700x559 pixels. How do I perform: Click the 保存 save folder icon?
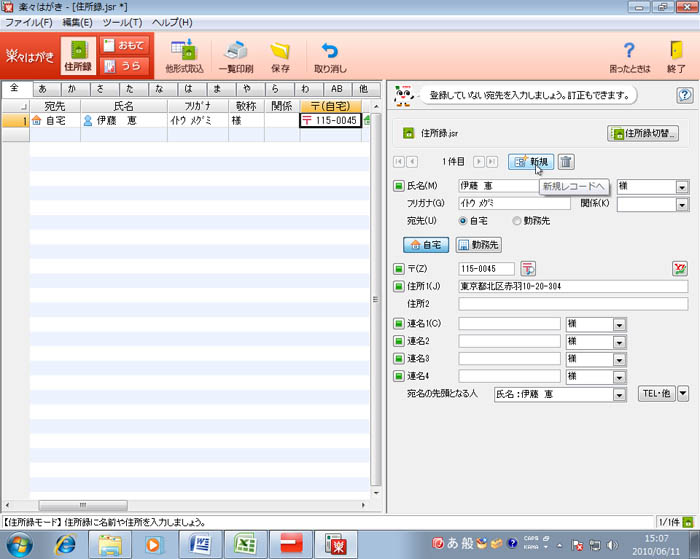pos(280,50)
